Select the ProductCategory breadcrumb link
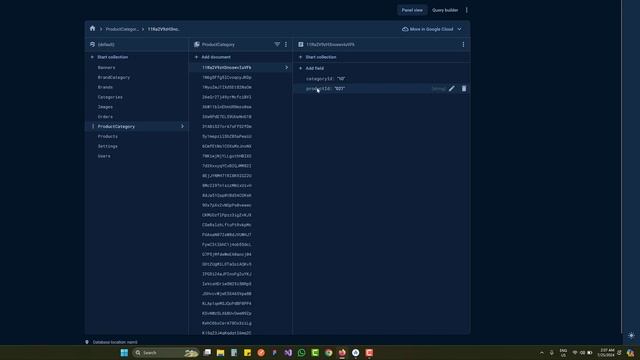 click(122, 29)
